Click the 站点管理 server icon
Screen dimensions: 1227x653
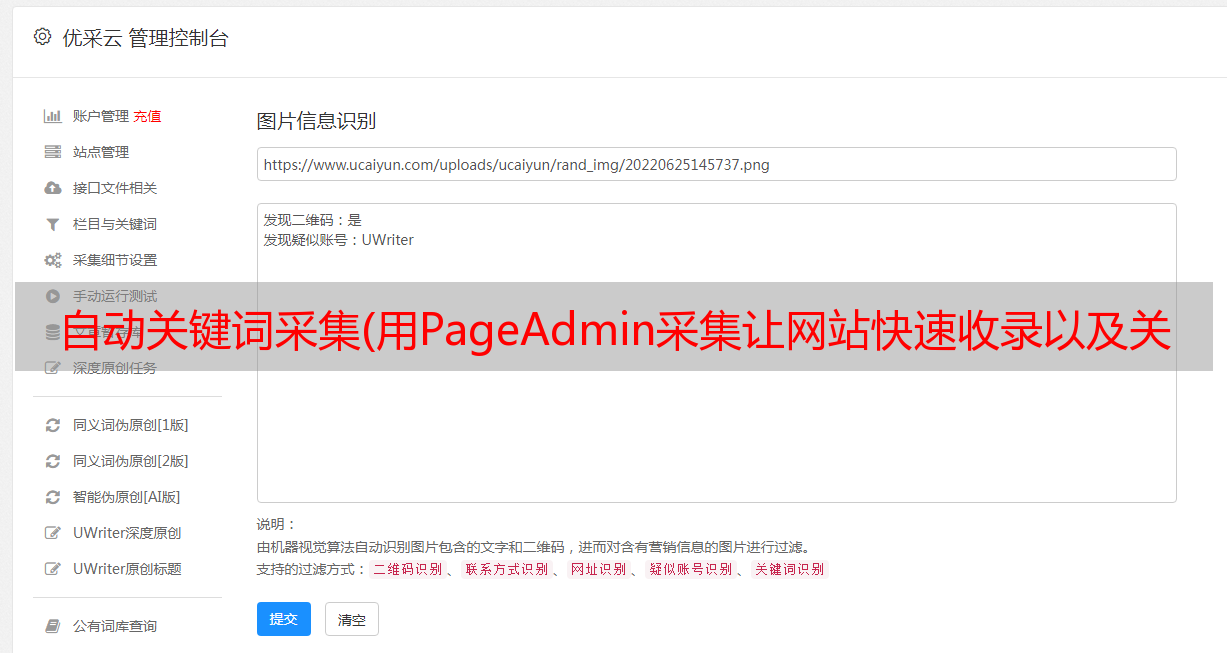[53, 152]
